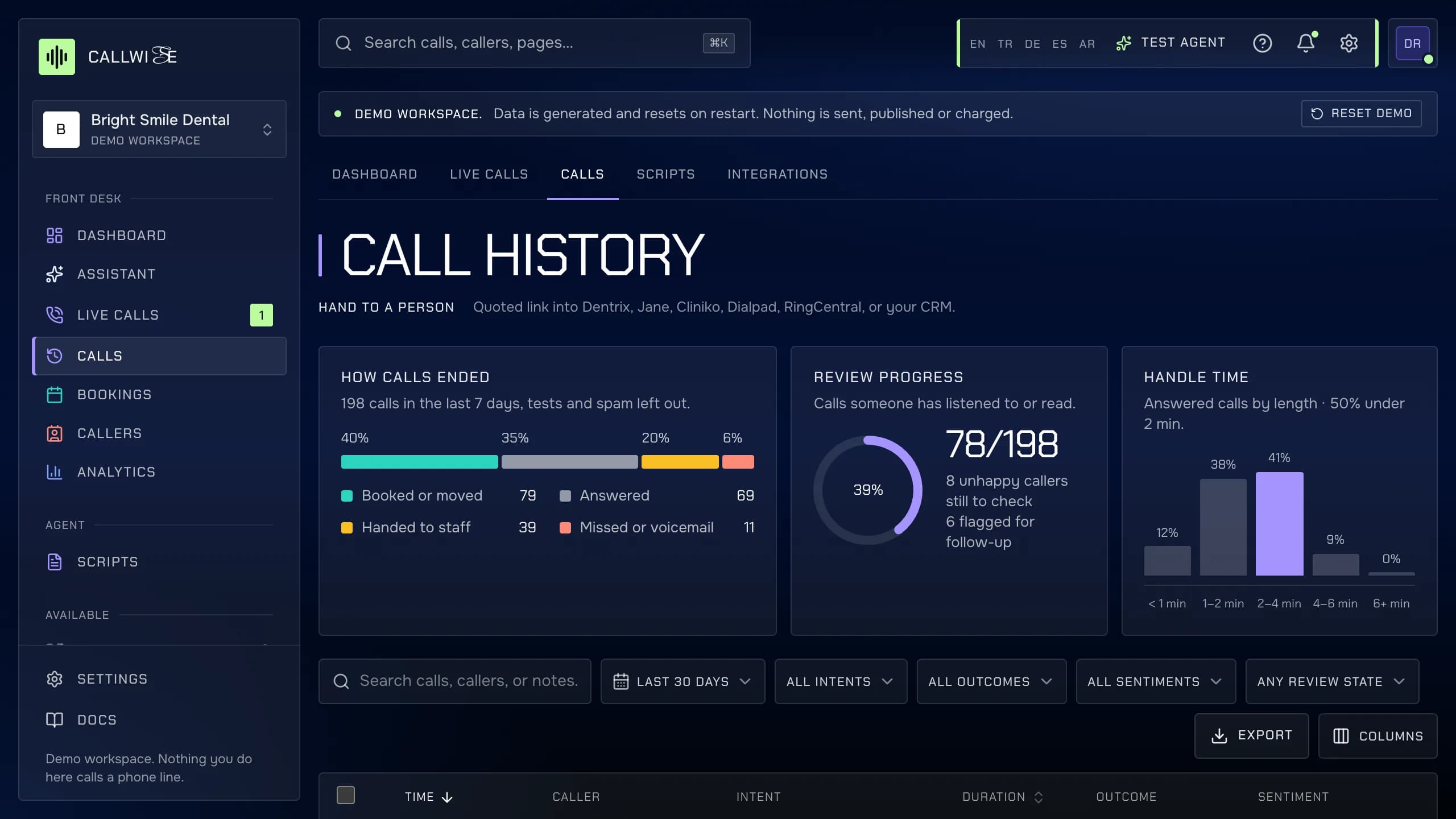Click the yellow Handed to staff legend swatch
The image size is (1456, 819).
coord(347,528)
